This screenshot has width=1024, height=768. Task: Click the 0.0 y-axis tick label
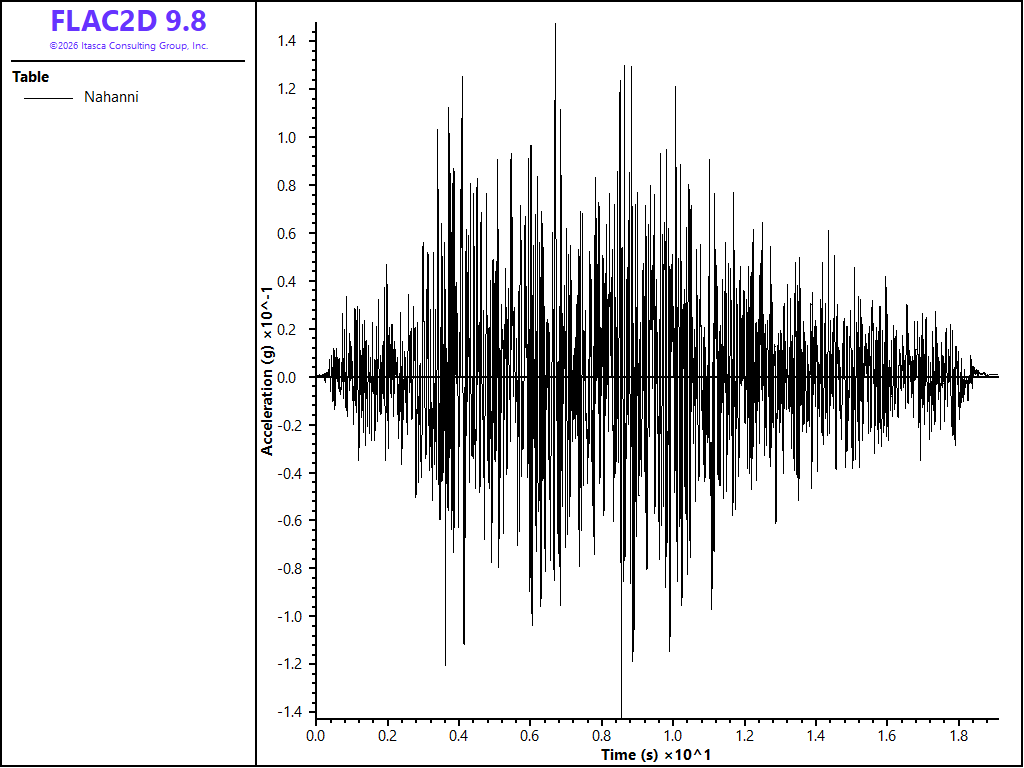point(287,377)
